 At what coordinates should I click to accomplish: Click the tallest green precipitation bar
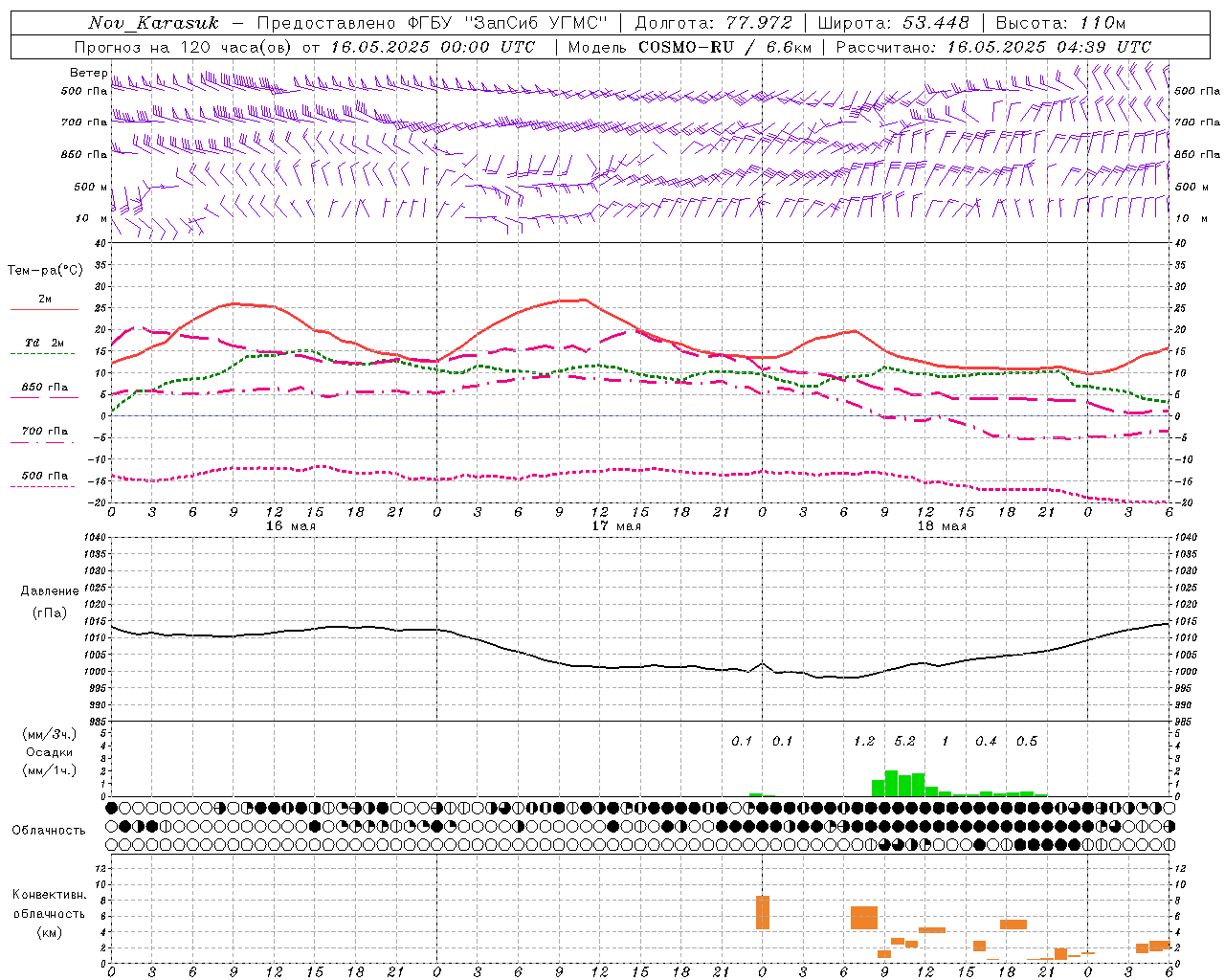(891, 783)
